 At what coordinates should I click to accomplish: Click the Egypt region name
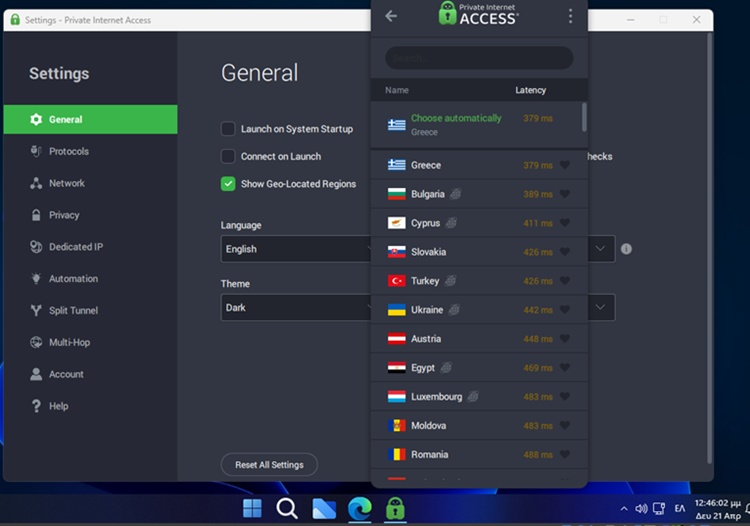(x=423, y=368)
